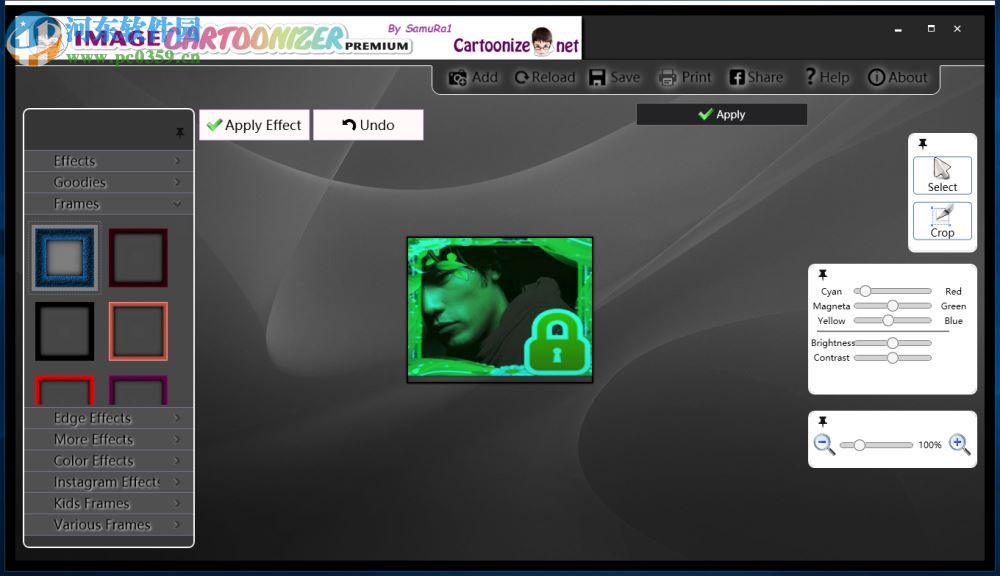Adjust the zoom level slider

coord(876,445)
